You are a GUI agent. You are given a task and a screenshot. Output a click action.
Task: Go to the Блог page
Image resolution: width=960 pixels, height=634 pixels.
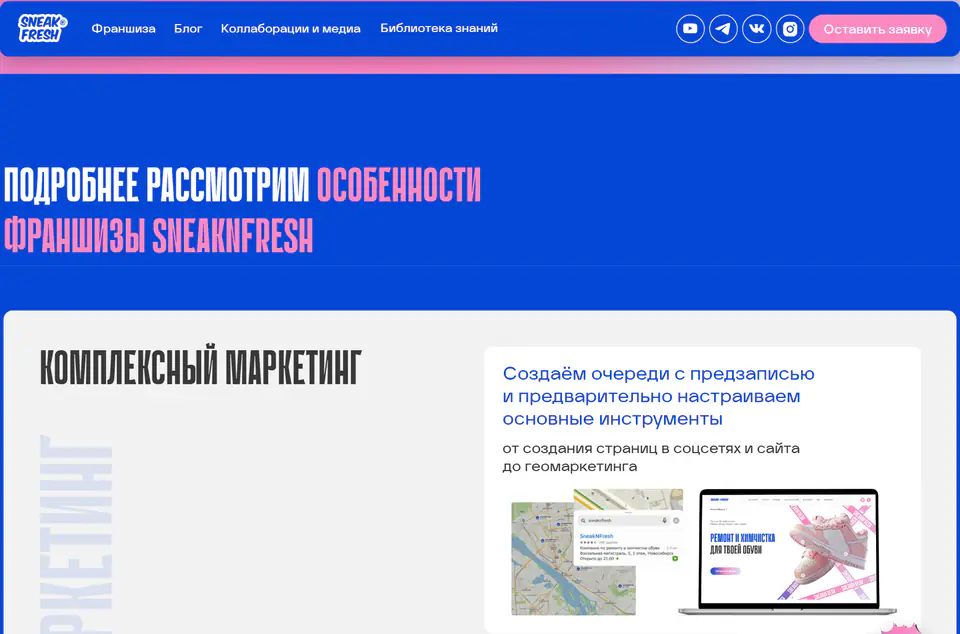pyautogui.click(x=188, y=29)
